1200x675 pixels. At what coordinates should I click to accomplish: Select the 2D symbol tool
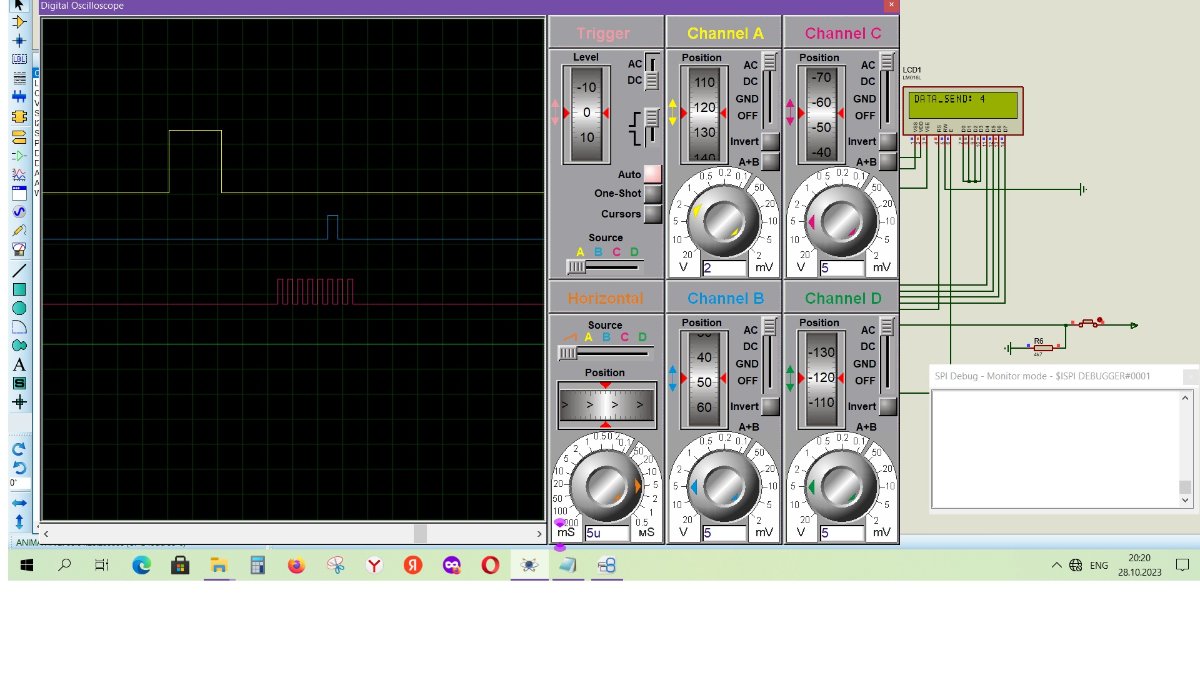coord(19,383)
